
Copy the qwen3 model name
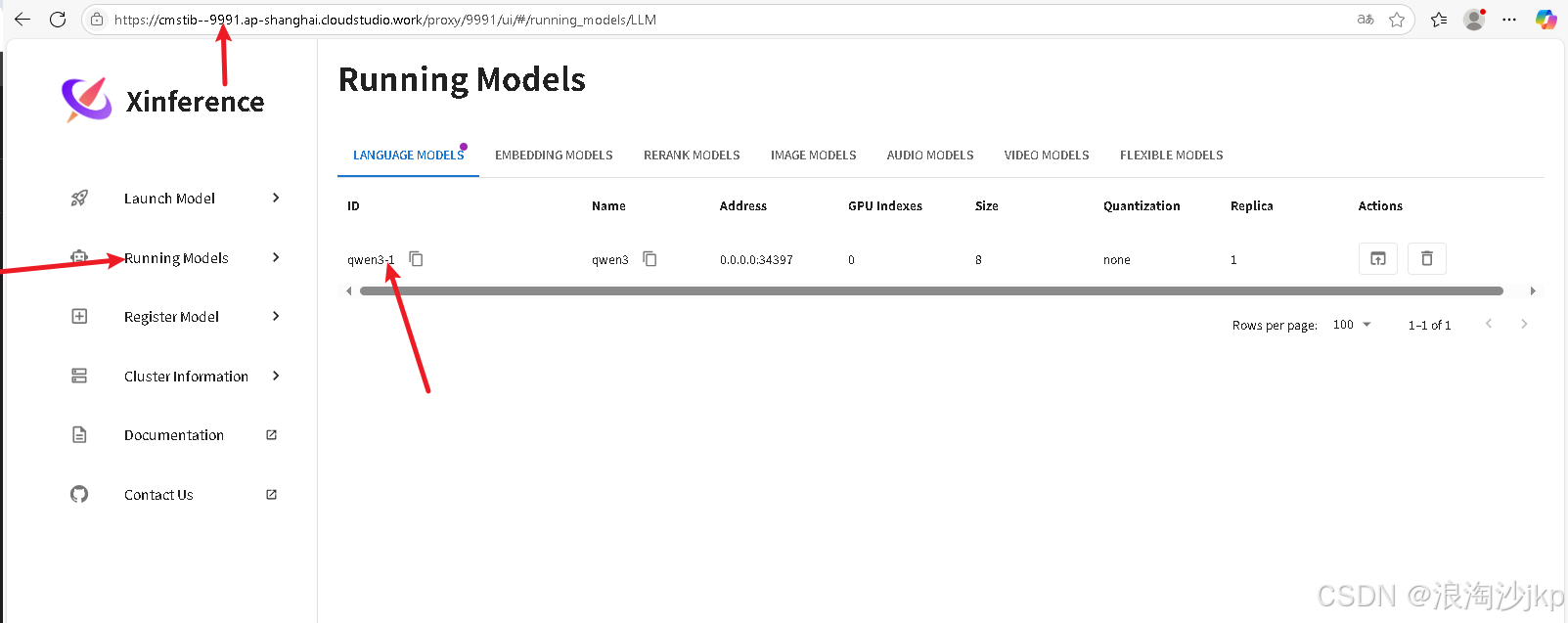650,259
